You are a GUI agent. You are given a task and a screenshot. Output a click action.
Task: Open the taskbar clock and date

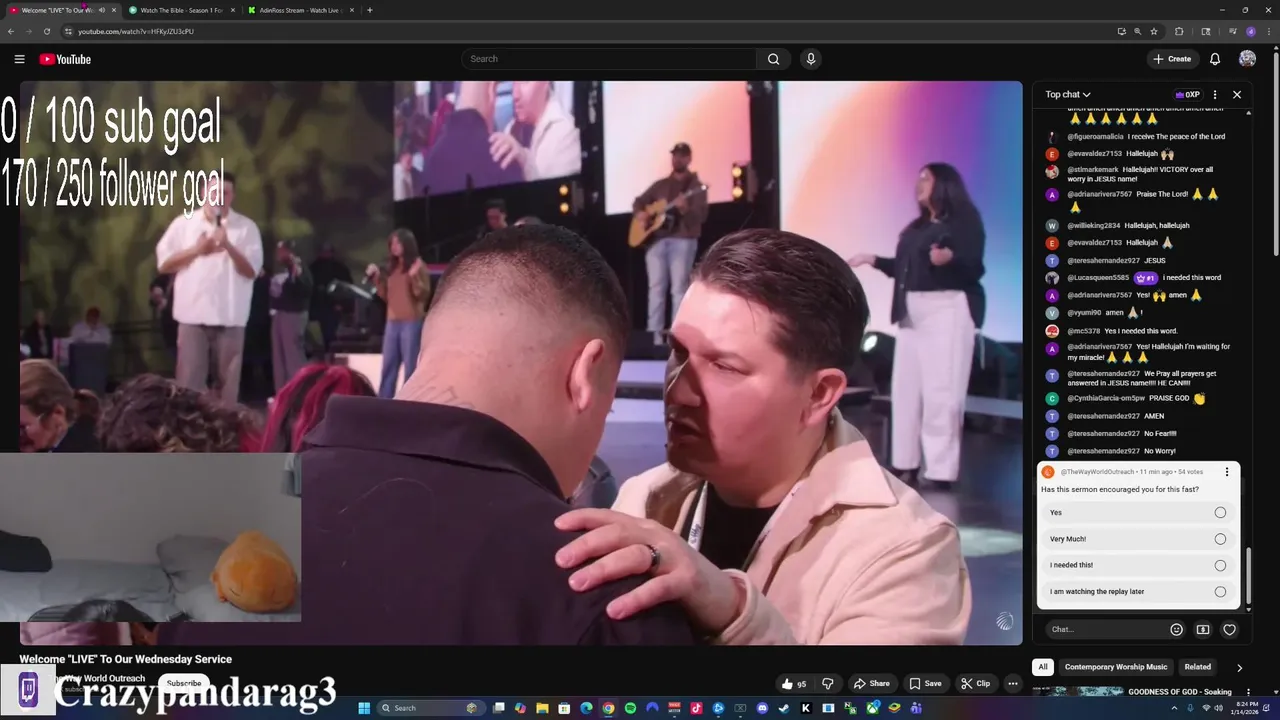click(1247, 708)
